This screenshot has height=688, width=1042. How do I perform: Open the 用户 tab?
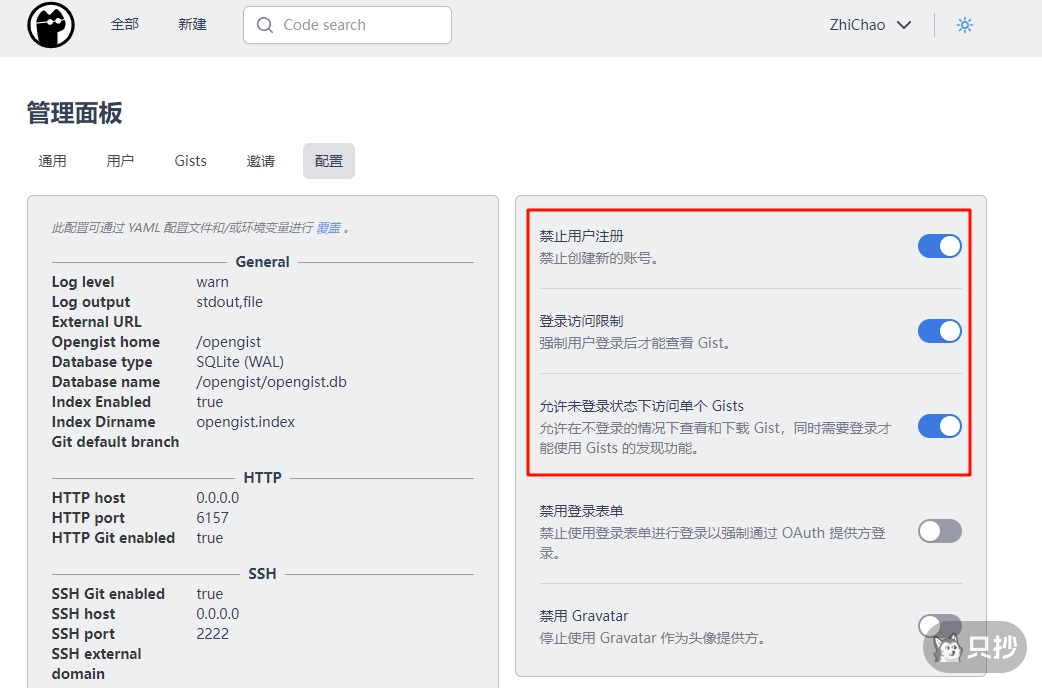coord(120,161)
